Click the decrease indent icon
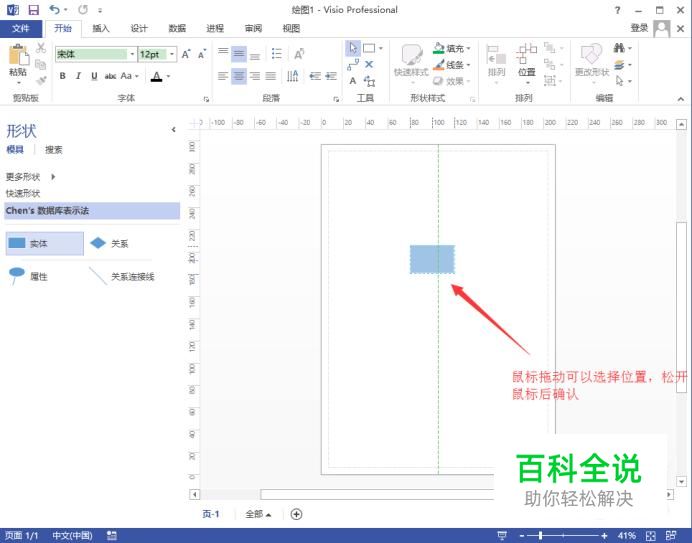 tap(315, 76)
